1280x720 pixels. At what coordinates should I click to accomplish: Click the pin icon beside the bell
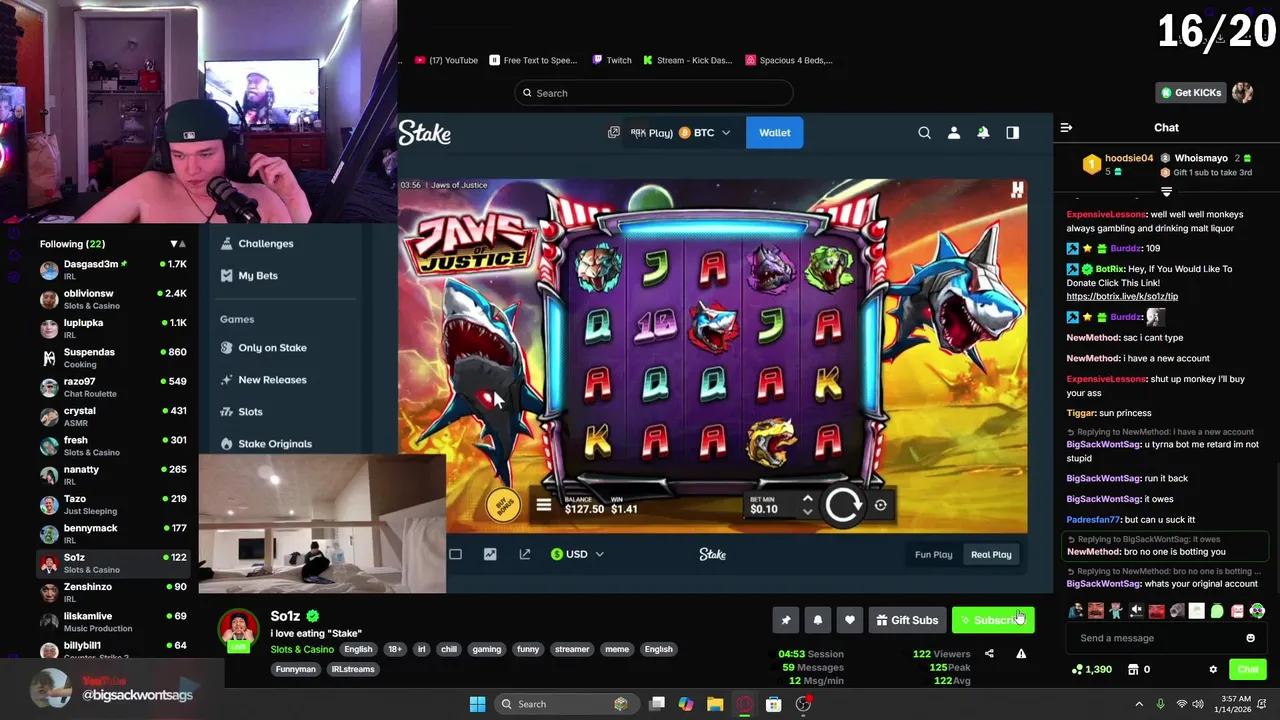786,620
